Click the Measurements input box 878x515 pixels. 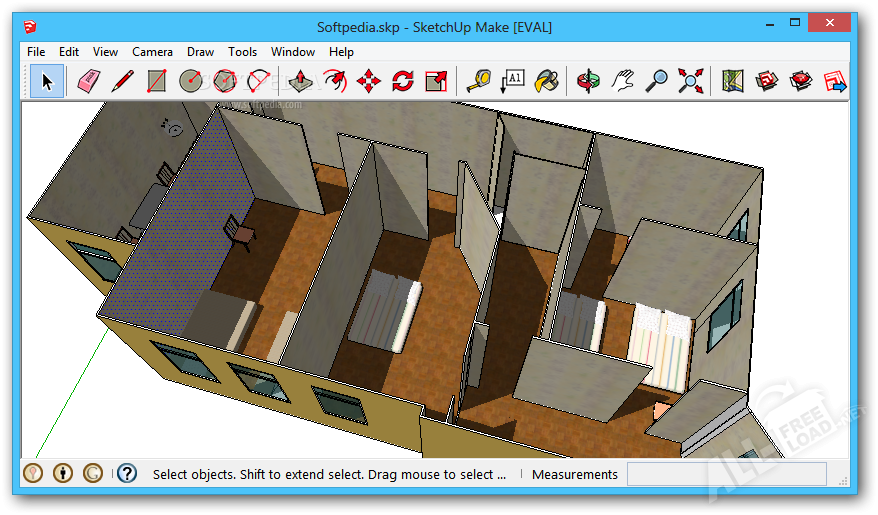click(x=726, y=474)
